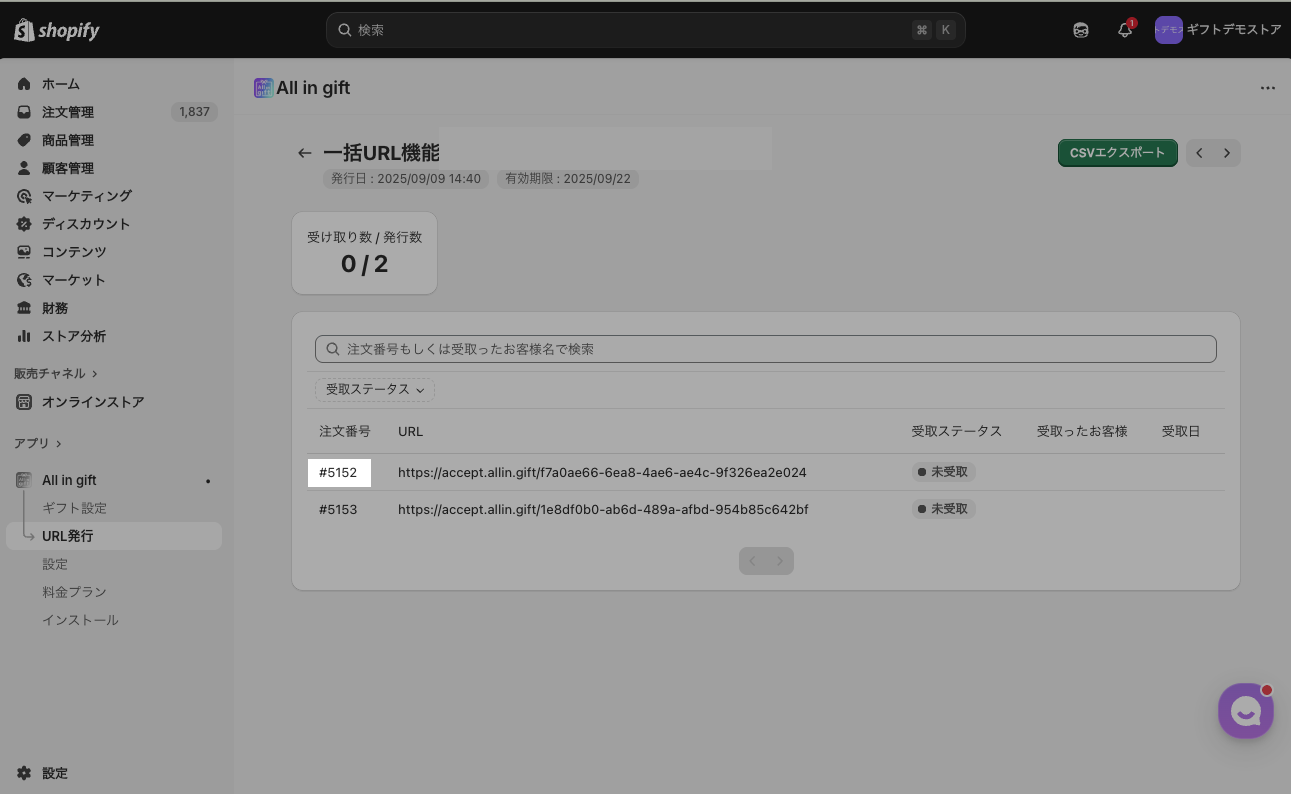Open the ギフトデモストア account menu

(x=1218, y=30)
